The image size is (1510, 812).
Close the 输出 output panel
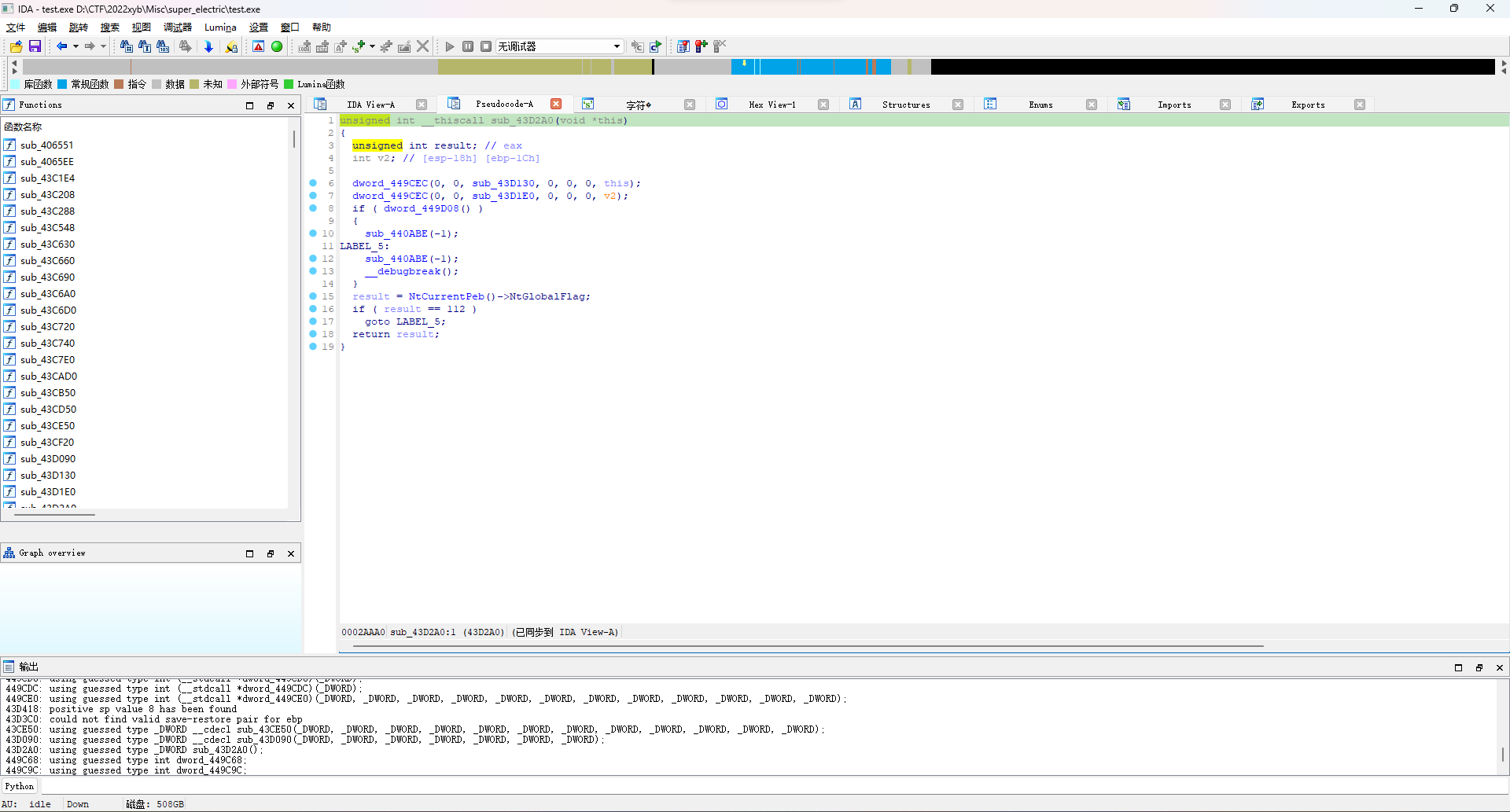[x=1500, y=667]
